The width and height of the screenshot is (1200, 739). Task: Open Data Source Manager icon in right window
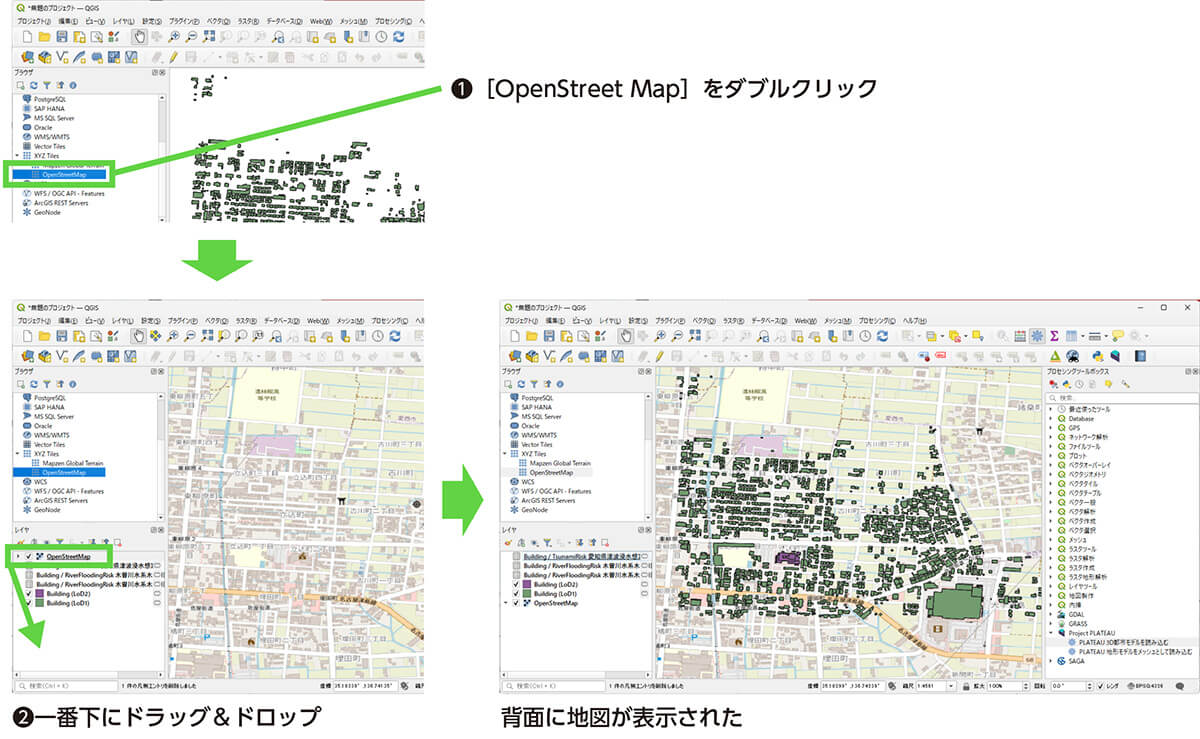point(515,356)
